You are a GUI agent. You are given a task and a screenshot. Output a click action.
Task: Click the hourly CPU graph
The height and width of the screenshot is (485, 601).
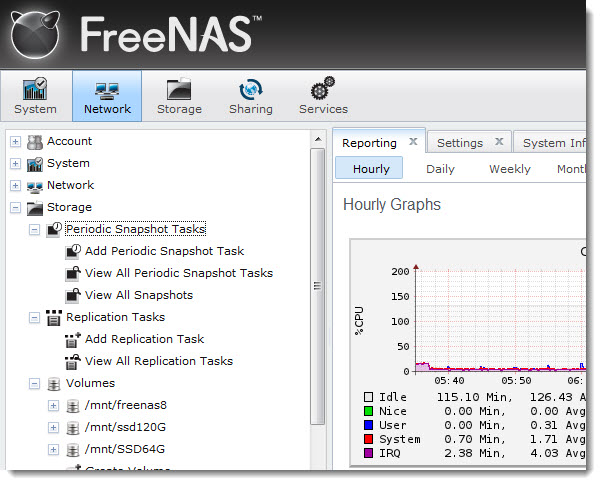[468, 352]
